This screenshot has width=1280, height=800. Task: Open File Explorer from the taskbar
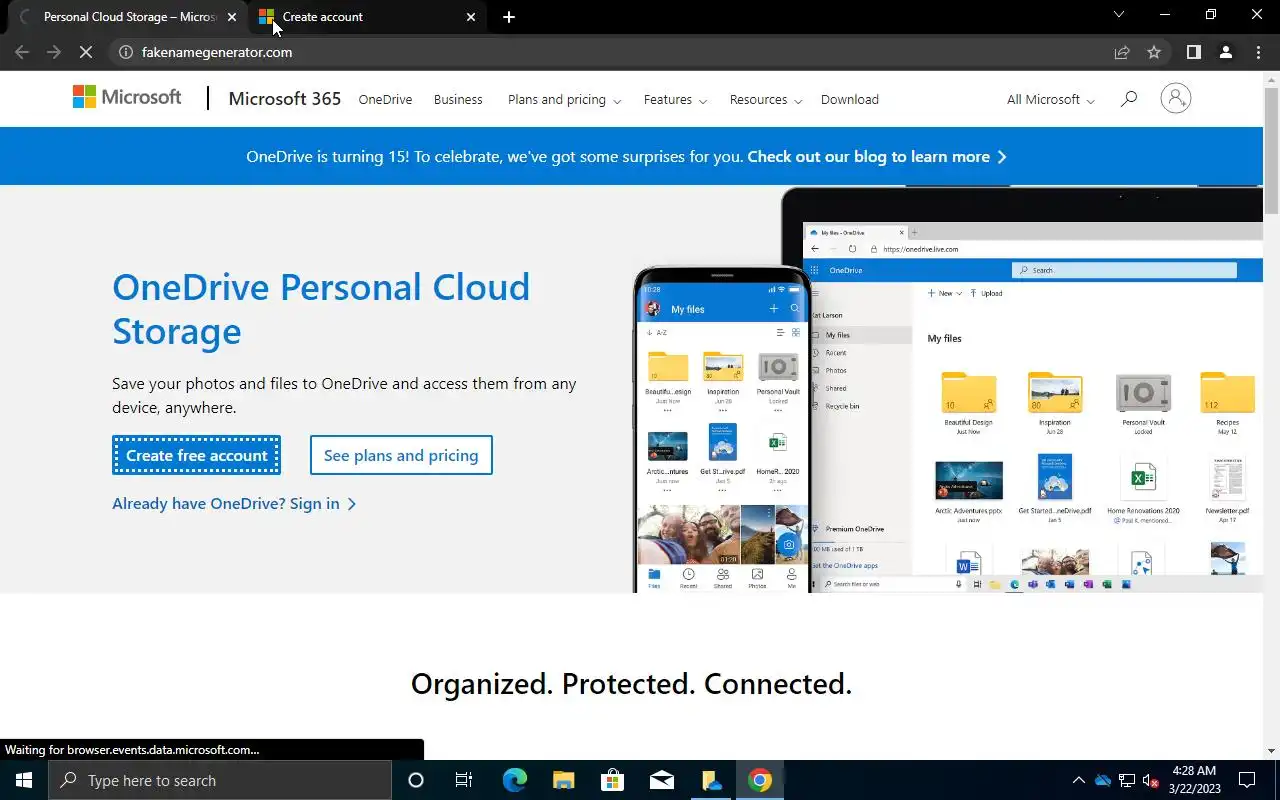click(563, 780)
